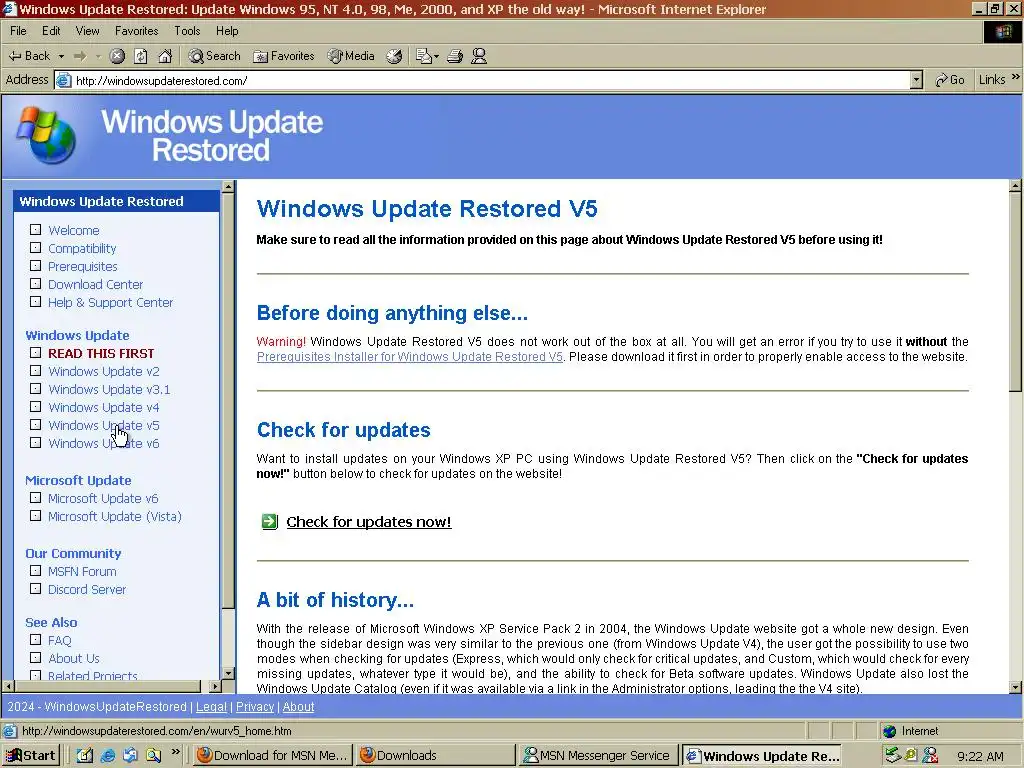Click the Go button
The width and height of the screenshot is (1024, 768).
[950, 80]
